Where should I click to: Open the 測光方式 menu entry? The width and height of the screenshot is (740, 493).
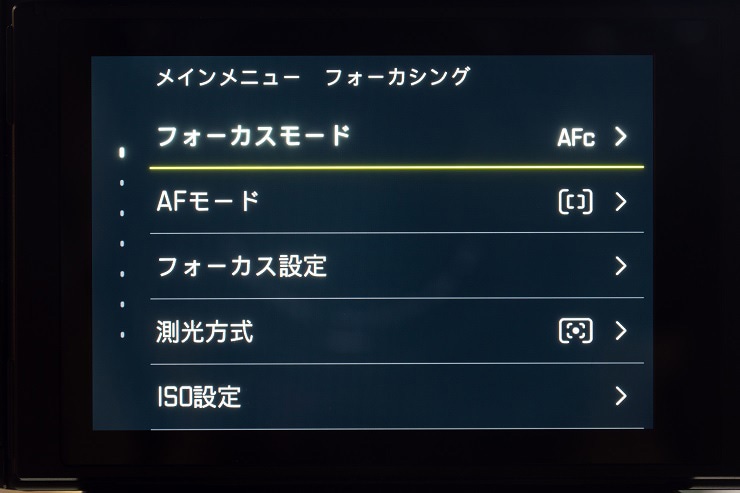tap(205, 332)
